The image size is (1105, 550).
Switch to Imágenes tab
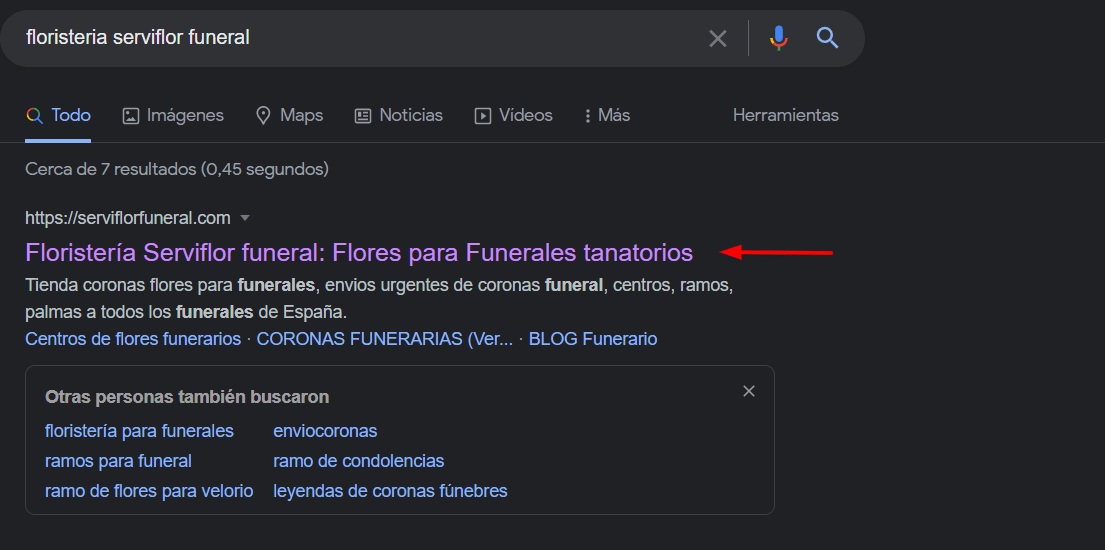point(173,115)
